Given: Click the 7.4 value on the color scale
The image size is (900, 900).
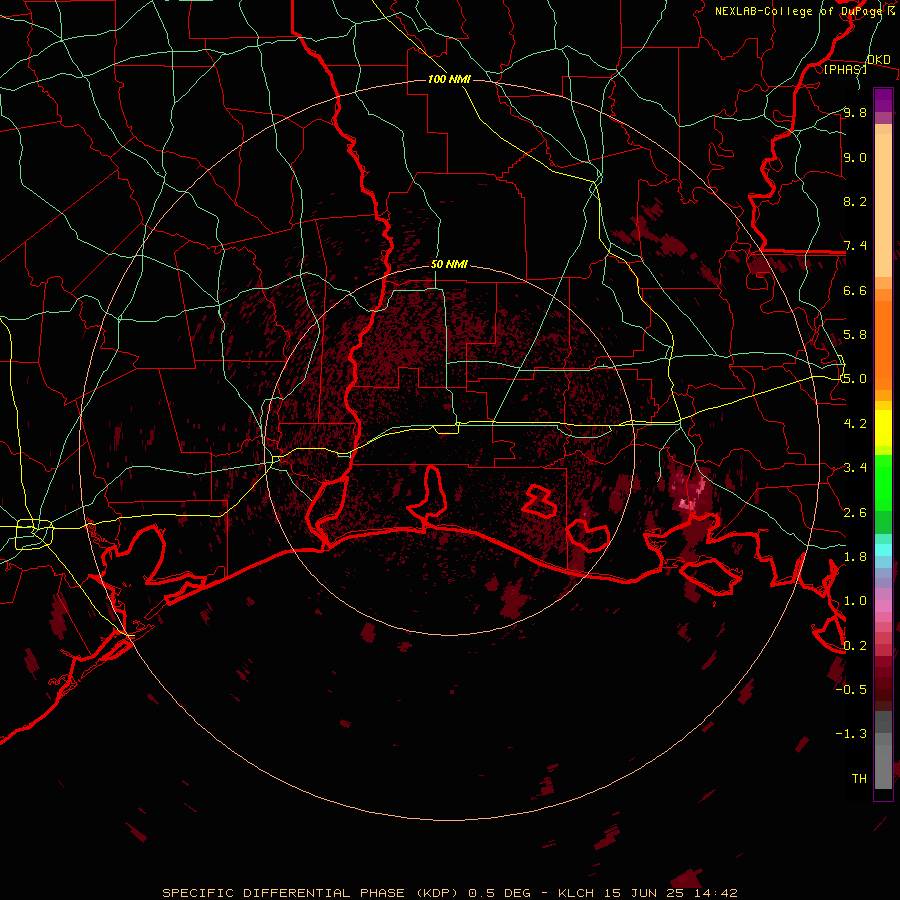Looking at the screenshot, I should pos(855,246).
